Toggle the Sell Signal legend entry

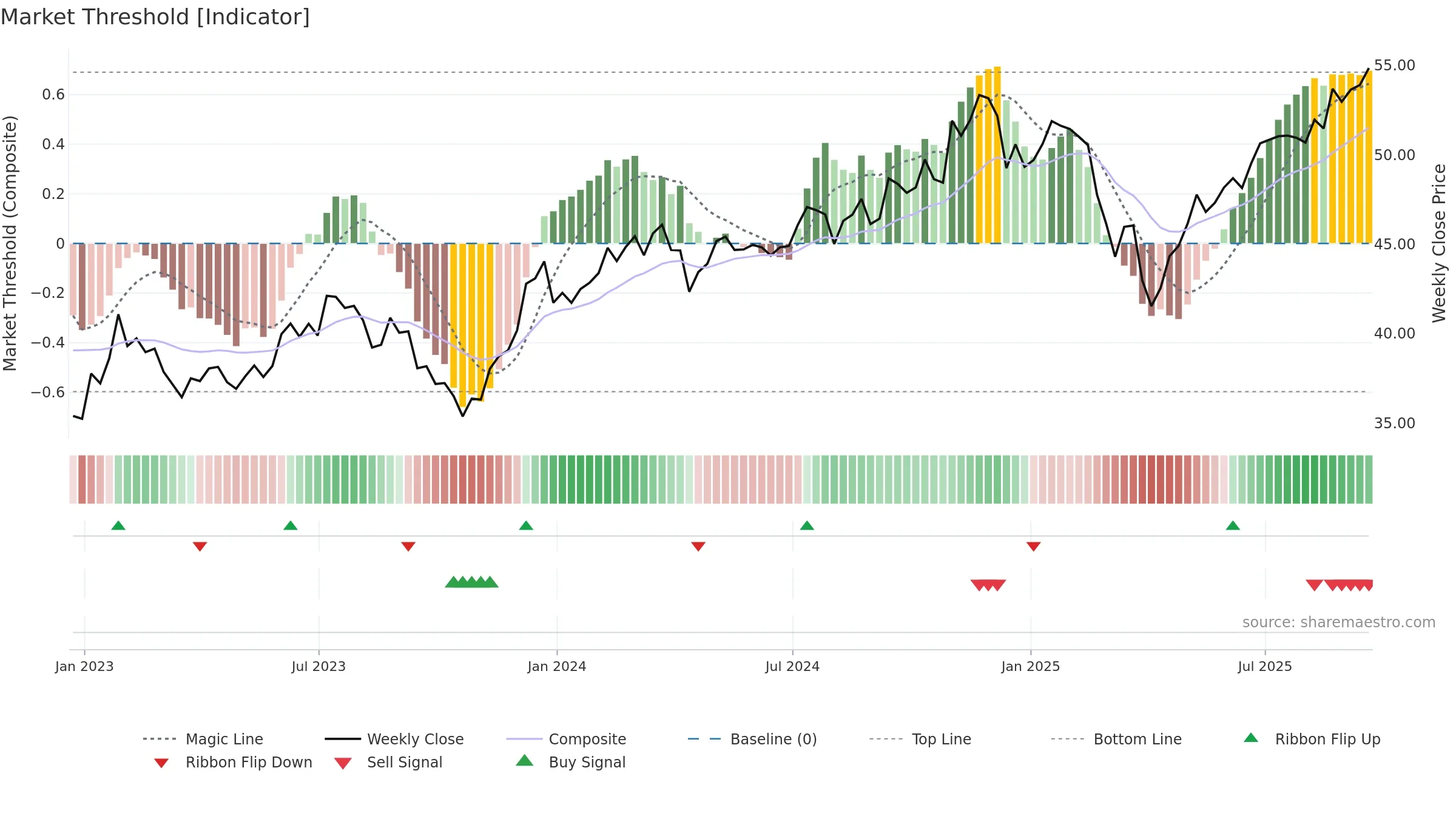point(388,762)
